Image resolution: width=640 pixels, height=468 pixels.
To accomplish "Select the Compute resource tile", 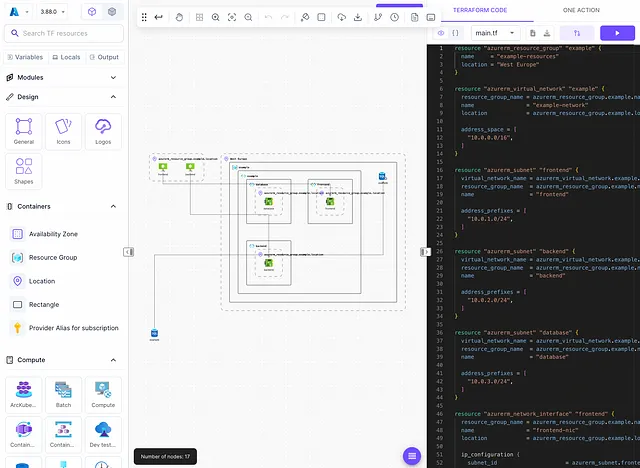I will 103,395.
